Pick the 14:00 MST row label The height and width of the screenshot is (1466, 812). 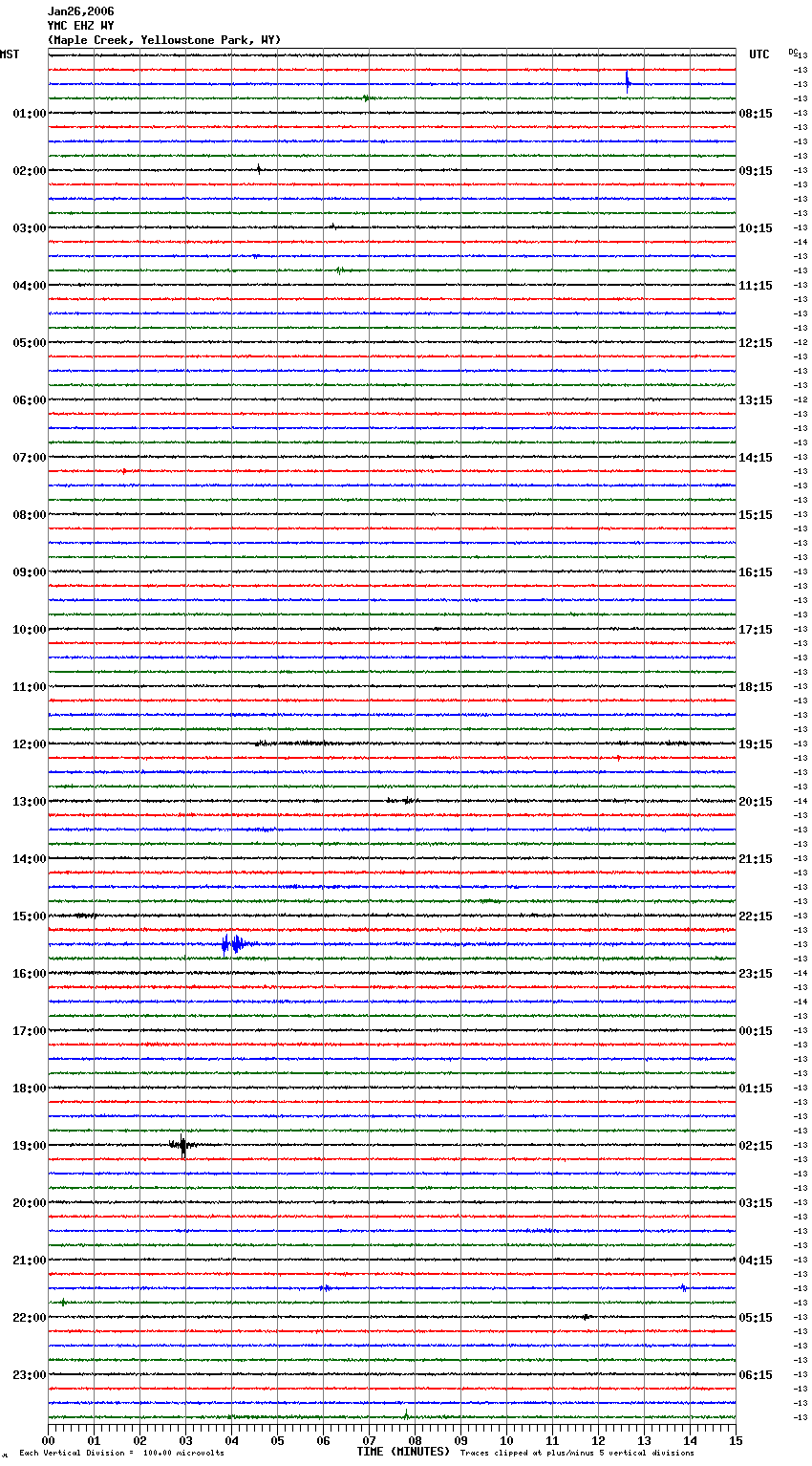(x=29, y=859)
